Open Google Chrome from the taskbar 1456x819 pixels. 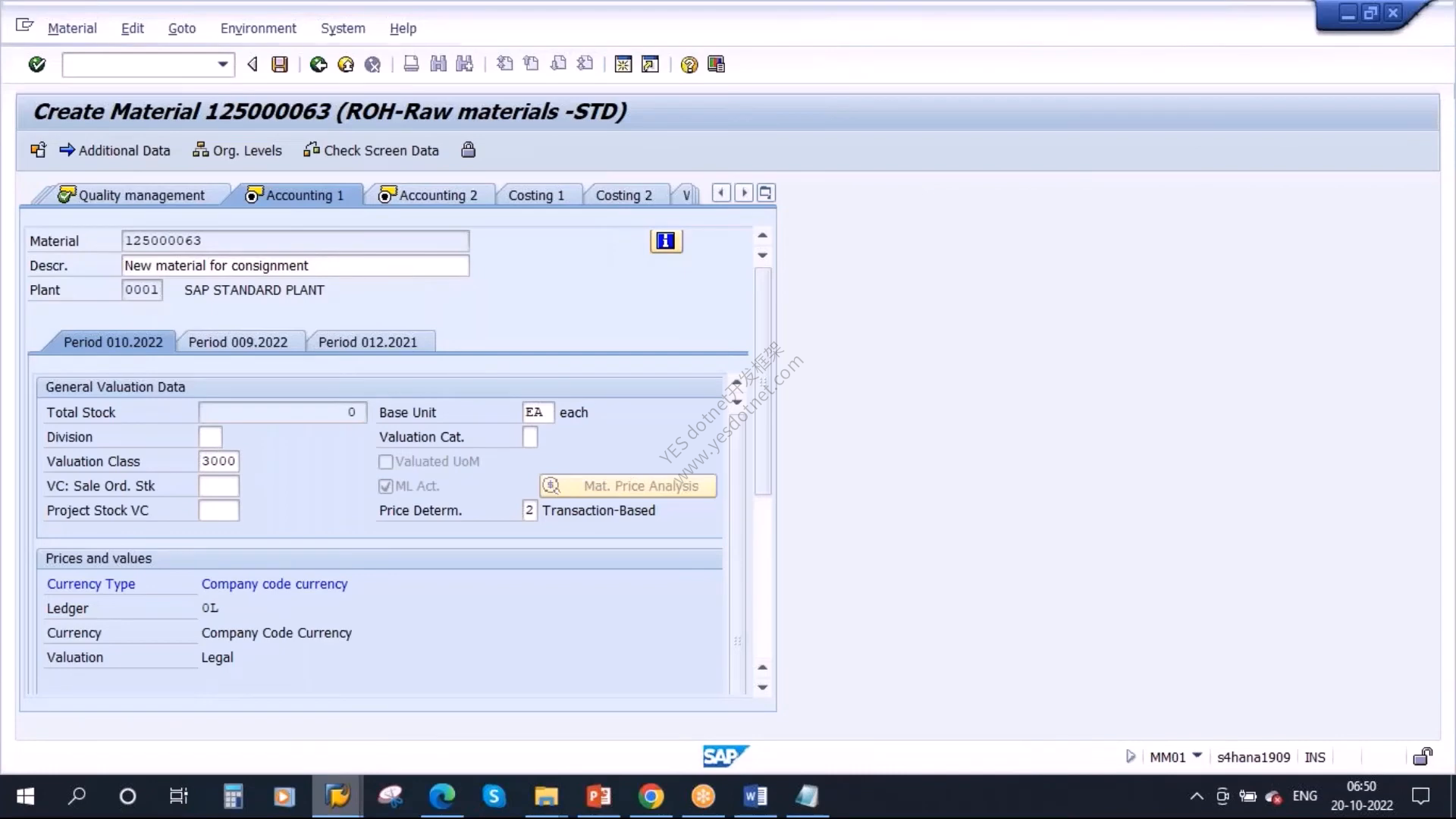(x=651, y=796)
